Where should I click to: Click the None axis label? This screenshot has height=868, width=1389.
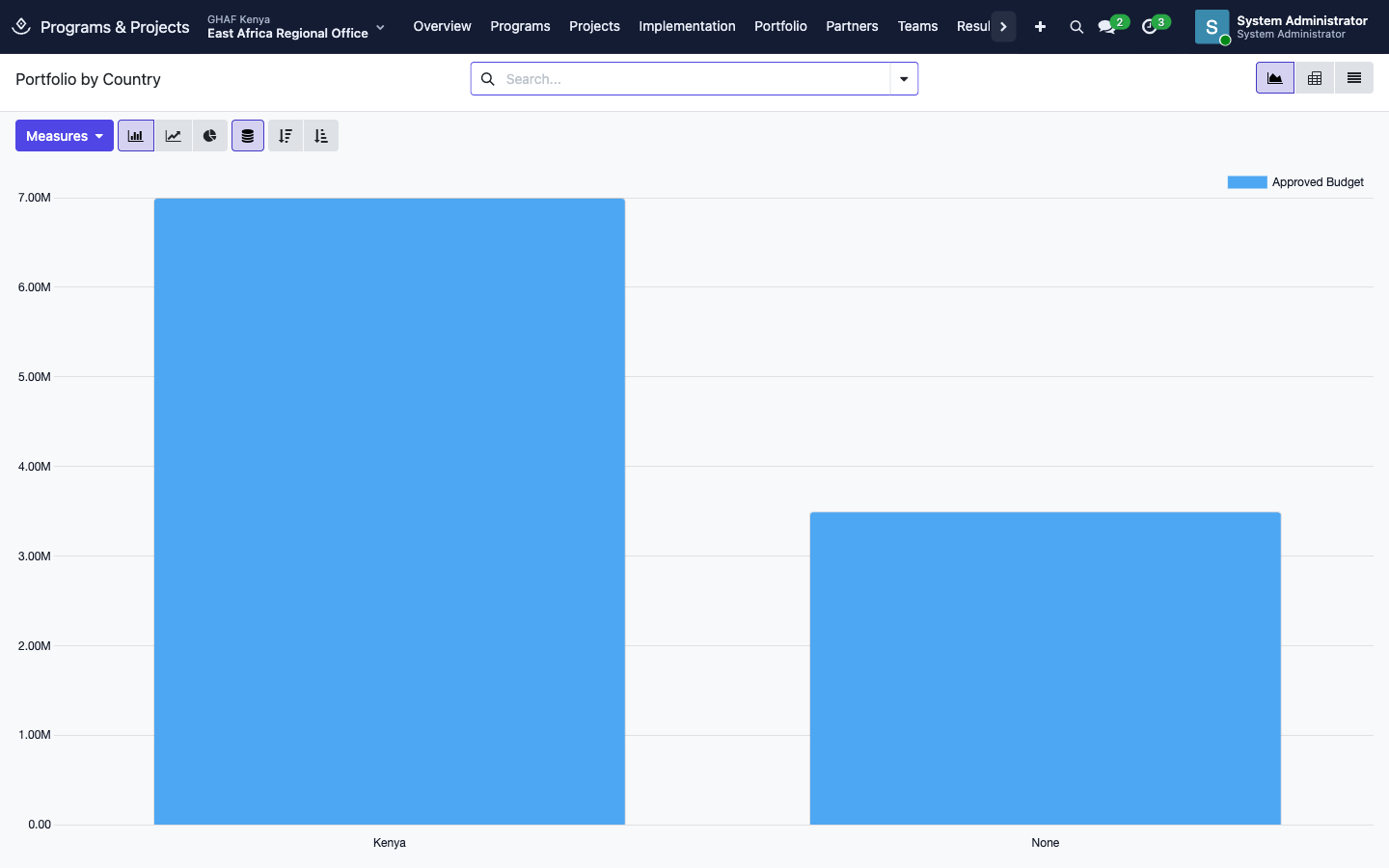[1046, 843]
